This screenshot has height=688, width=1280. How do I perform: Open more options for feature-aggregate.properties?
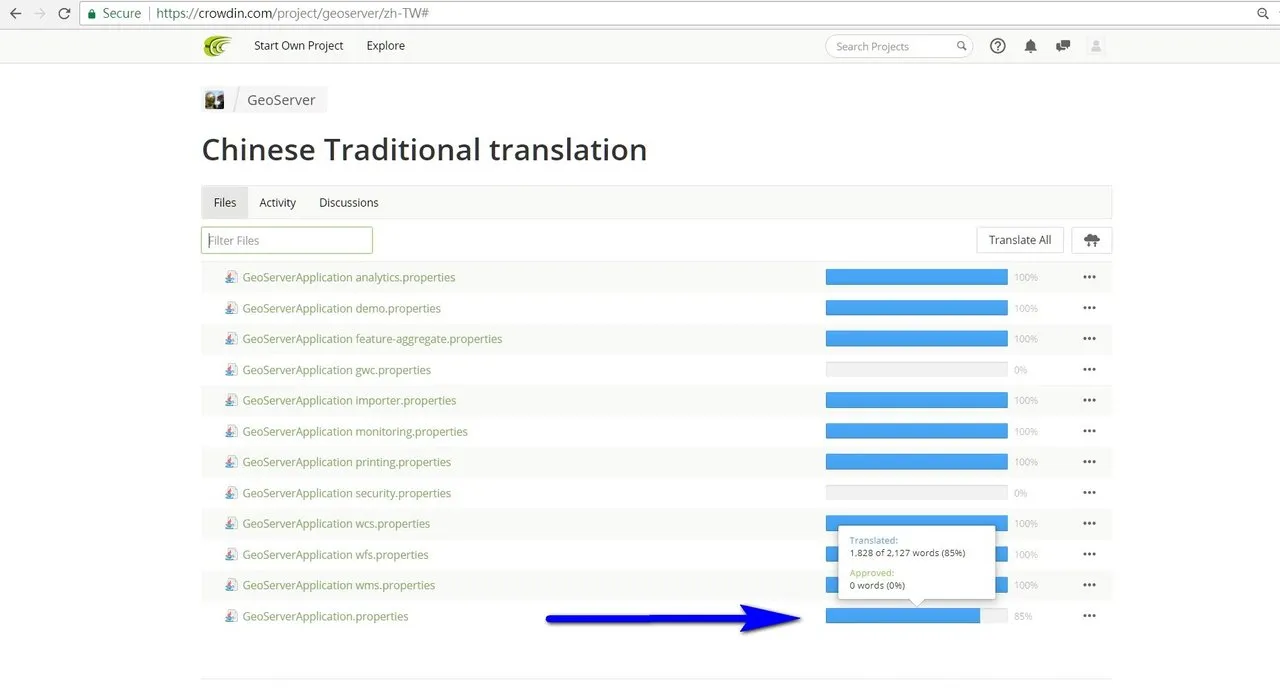pos(1090,339)
